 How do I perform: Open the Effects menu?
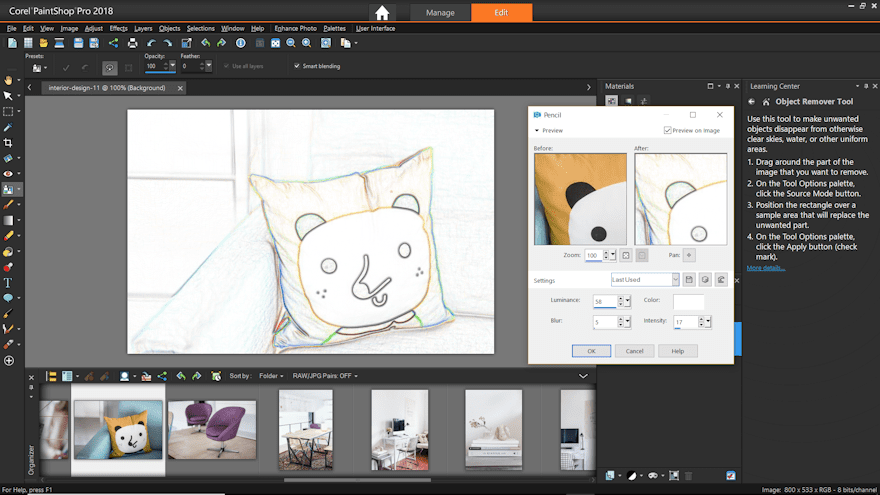coord(118,29)
